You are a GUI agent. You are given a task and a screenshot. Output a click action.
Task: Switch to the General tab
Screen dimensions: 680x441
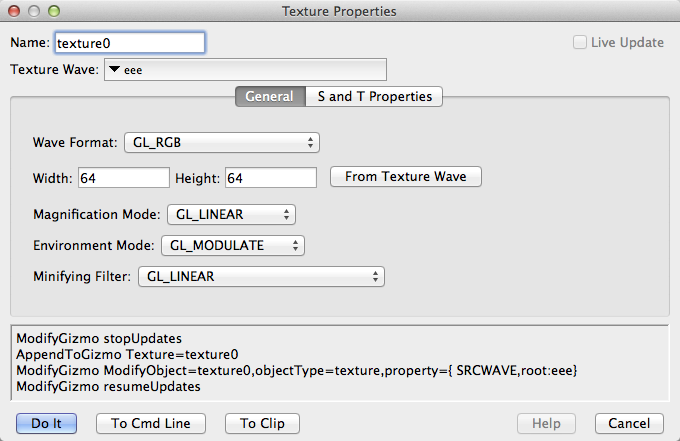pos(269,97)
